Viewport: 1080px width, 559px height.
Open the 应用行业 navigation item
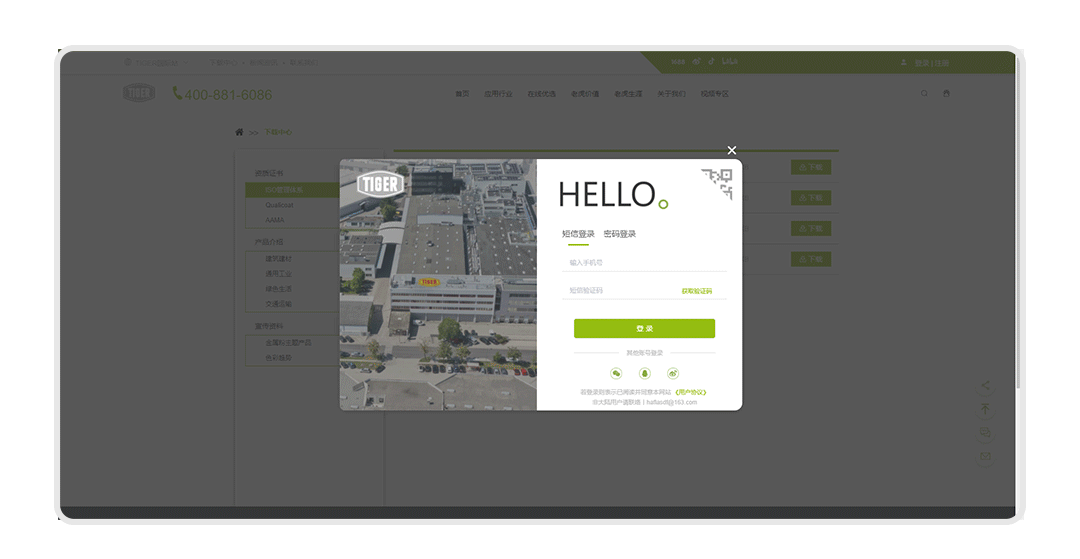coord(498,94)
